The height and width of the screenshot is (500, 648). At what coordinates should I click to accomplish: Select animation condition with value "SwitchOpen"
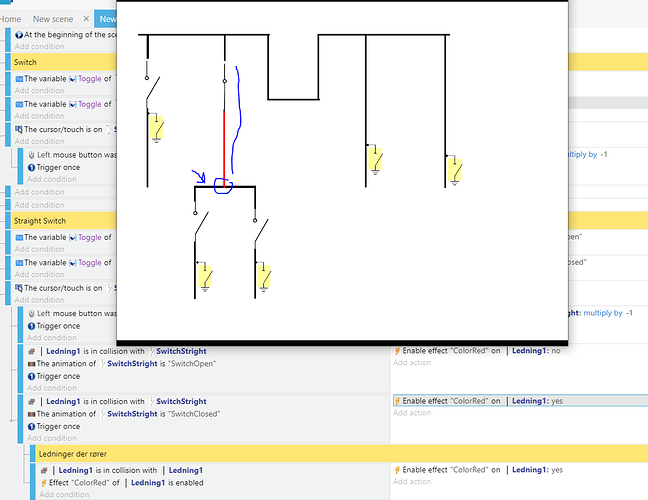[122, 364]
